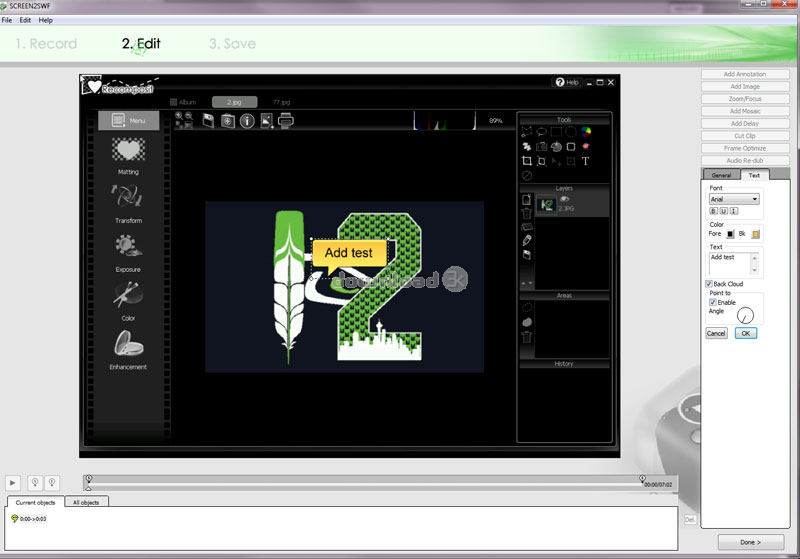The width and height of the screenshot is (800, 559).
Task: Click the Menu button in Recomposit
Action: tap(129, 120)
